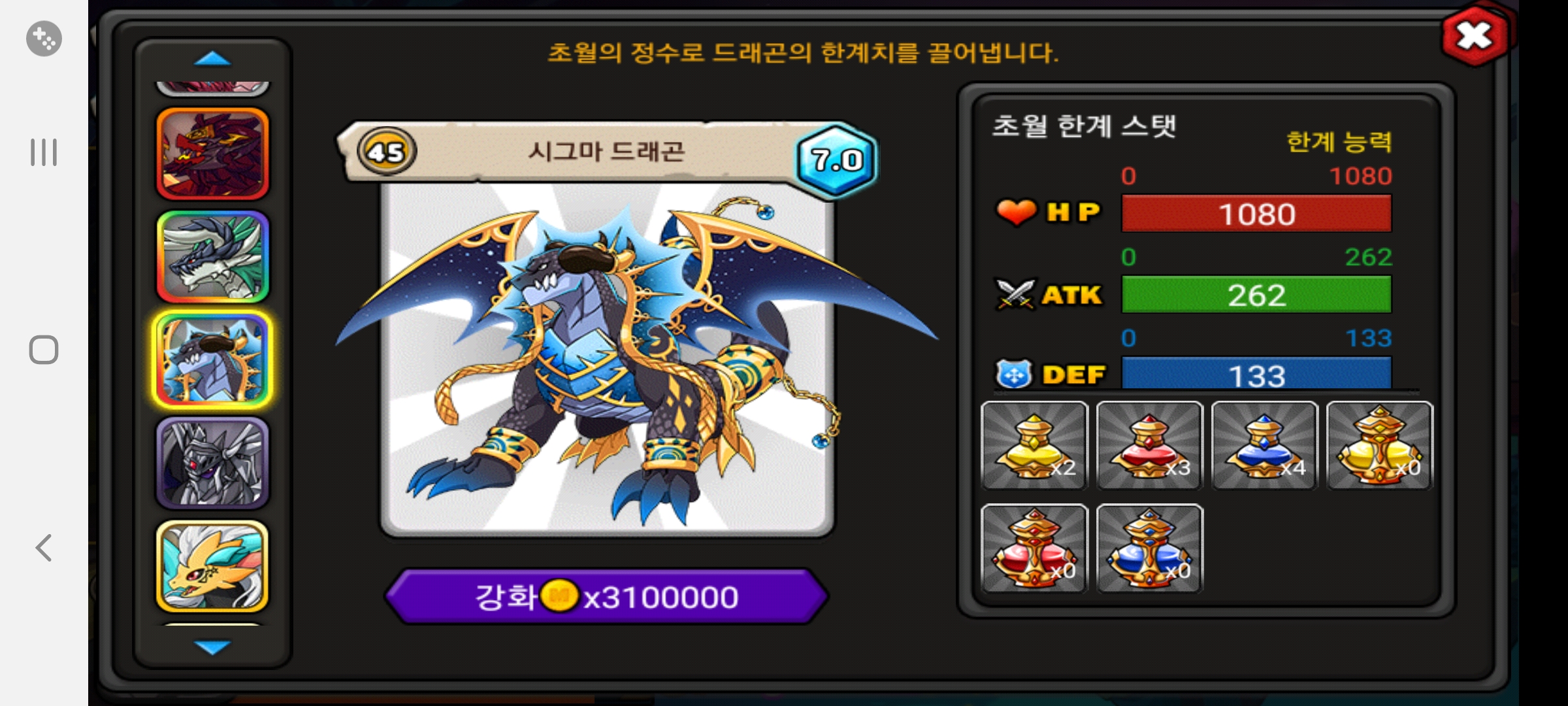Select the ornate red potion x0
Screen dimensions: 1568x706
click(1035, 548)
